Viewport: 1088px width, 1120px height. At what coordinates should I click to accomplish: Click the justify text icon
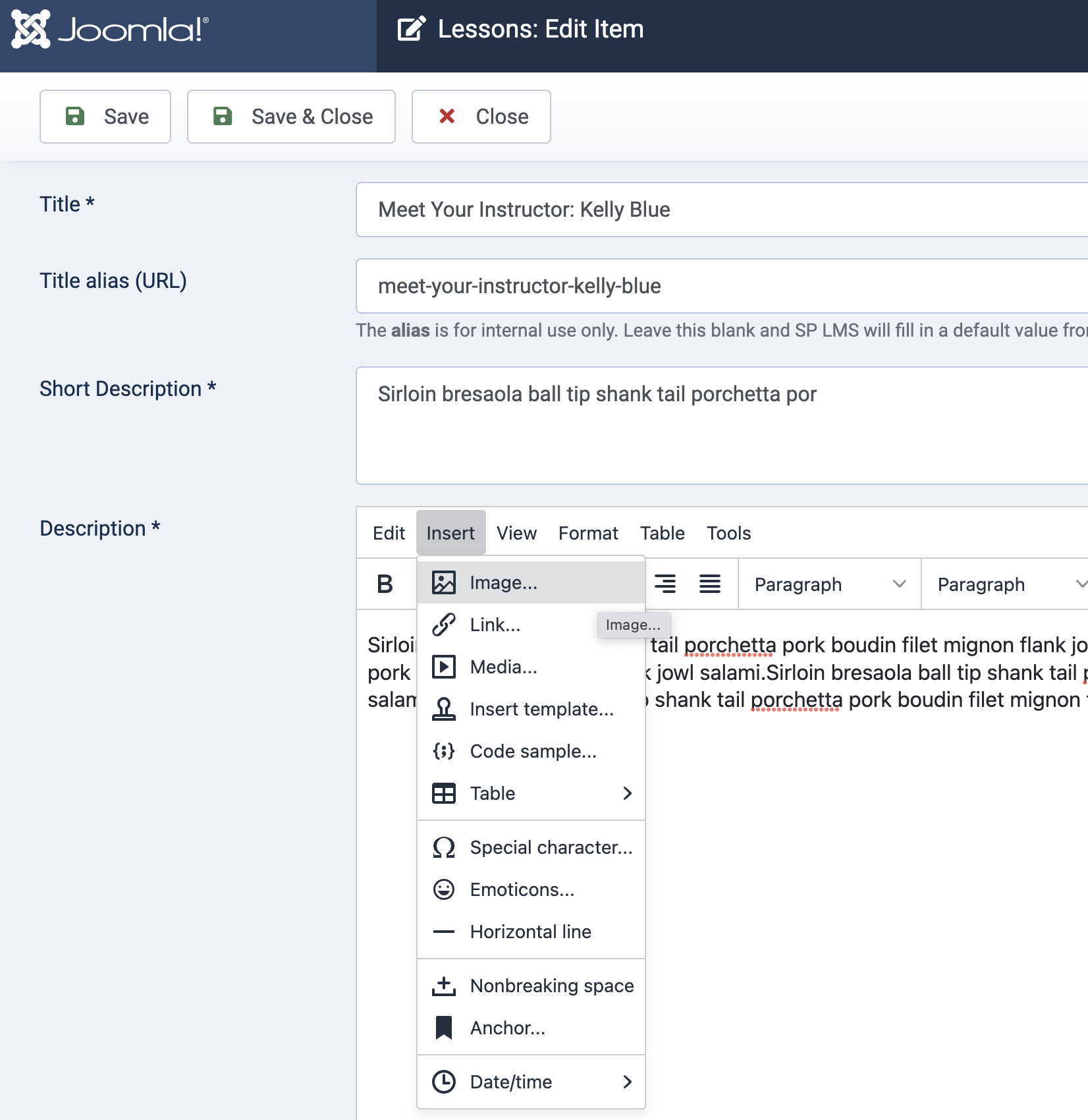tap(709, 584)
